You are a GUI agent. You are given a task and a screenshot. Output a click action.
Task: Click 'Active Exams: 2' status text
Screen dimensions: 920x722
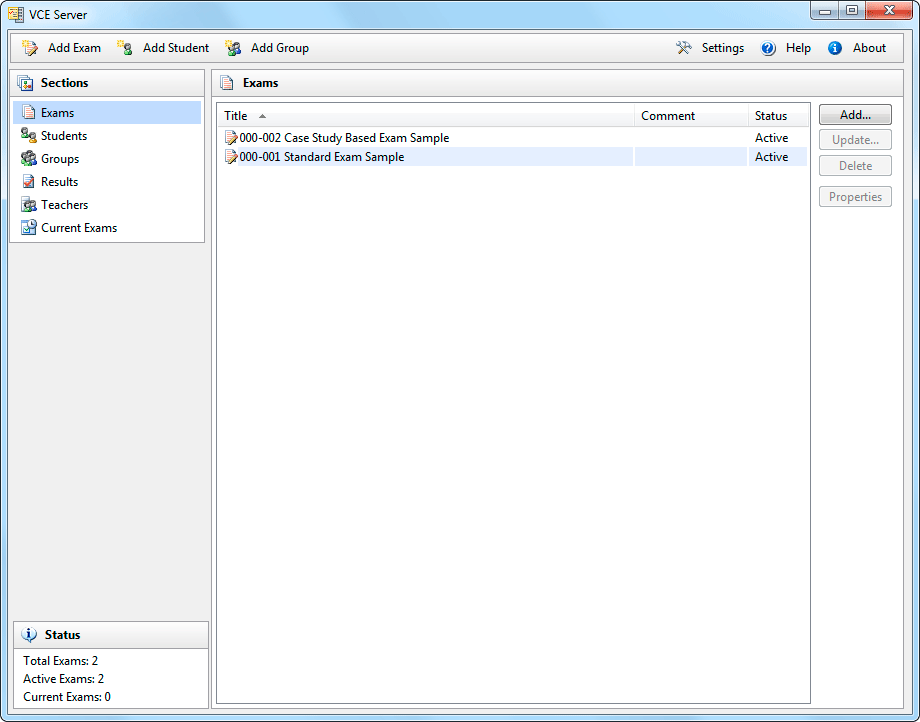pyautogui.click(x=63, y=679)
